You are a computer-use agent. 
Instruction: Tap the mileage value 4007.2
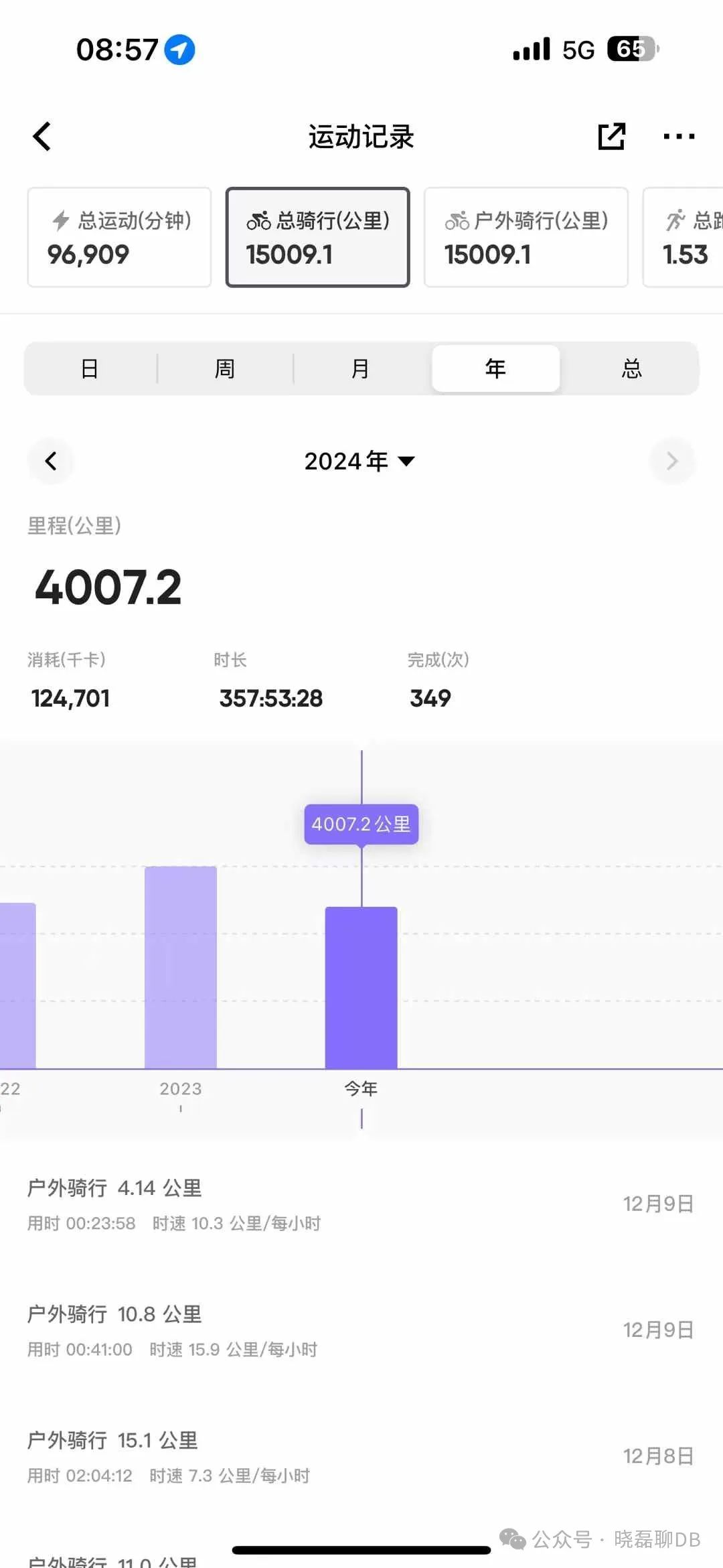tap(108, 587)
